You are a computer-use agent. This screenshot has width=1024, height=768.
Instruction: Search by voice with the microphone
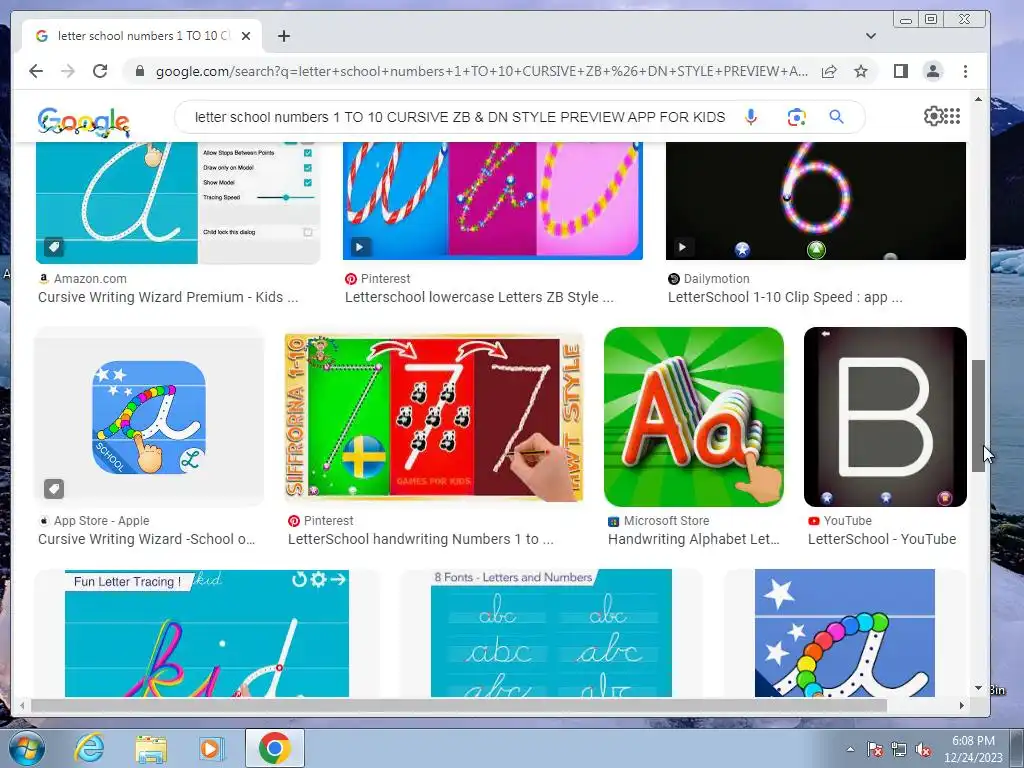[x=751, y=117]
